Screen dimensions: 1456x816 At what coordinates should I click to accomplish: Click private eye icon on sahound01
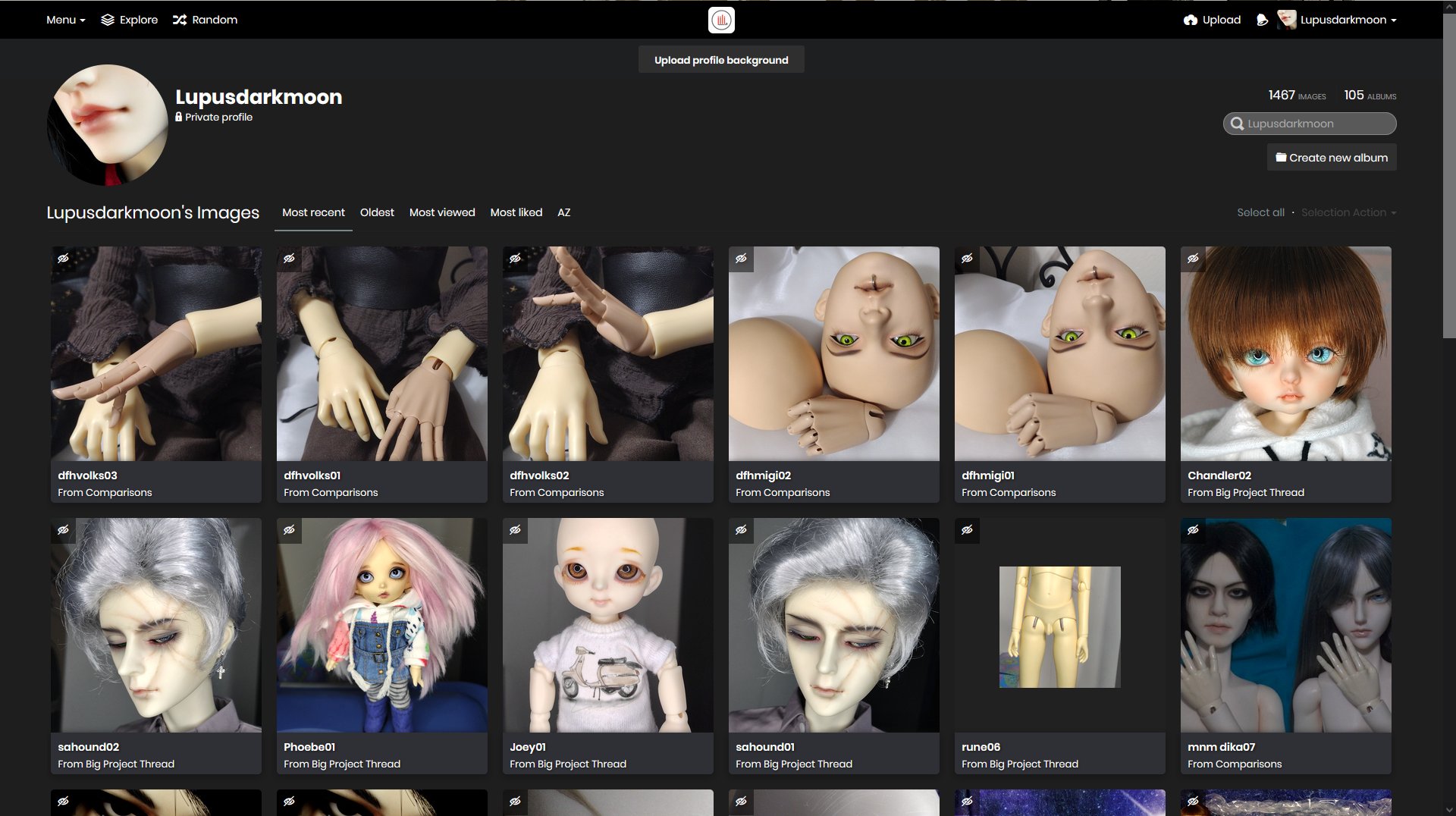[x=742, y=530]
